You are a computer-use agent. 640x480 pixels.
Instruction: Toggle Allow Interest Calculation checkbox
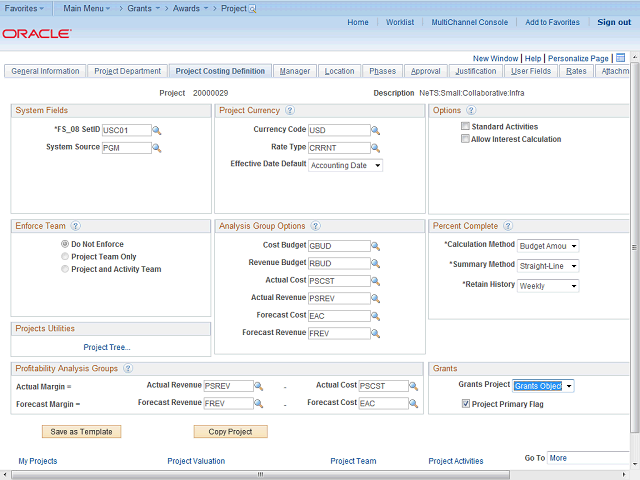point(465,139)
